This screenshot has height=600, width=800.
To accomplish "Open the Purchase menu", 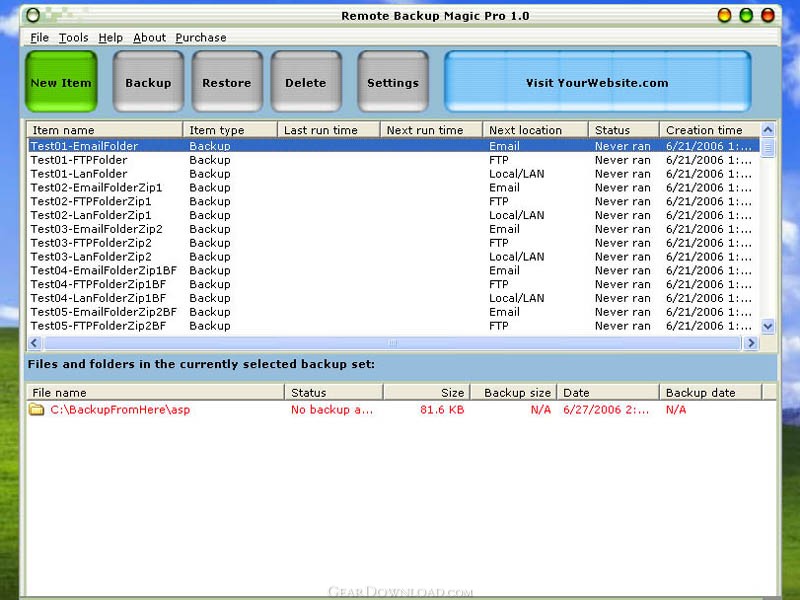I will click(201, 38).
